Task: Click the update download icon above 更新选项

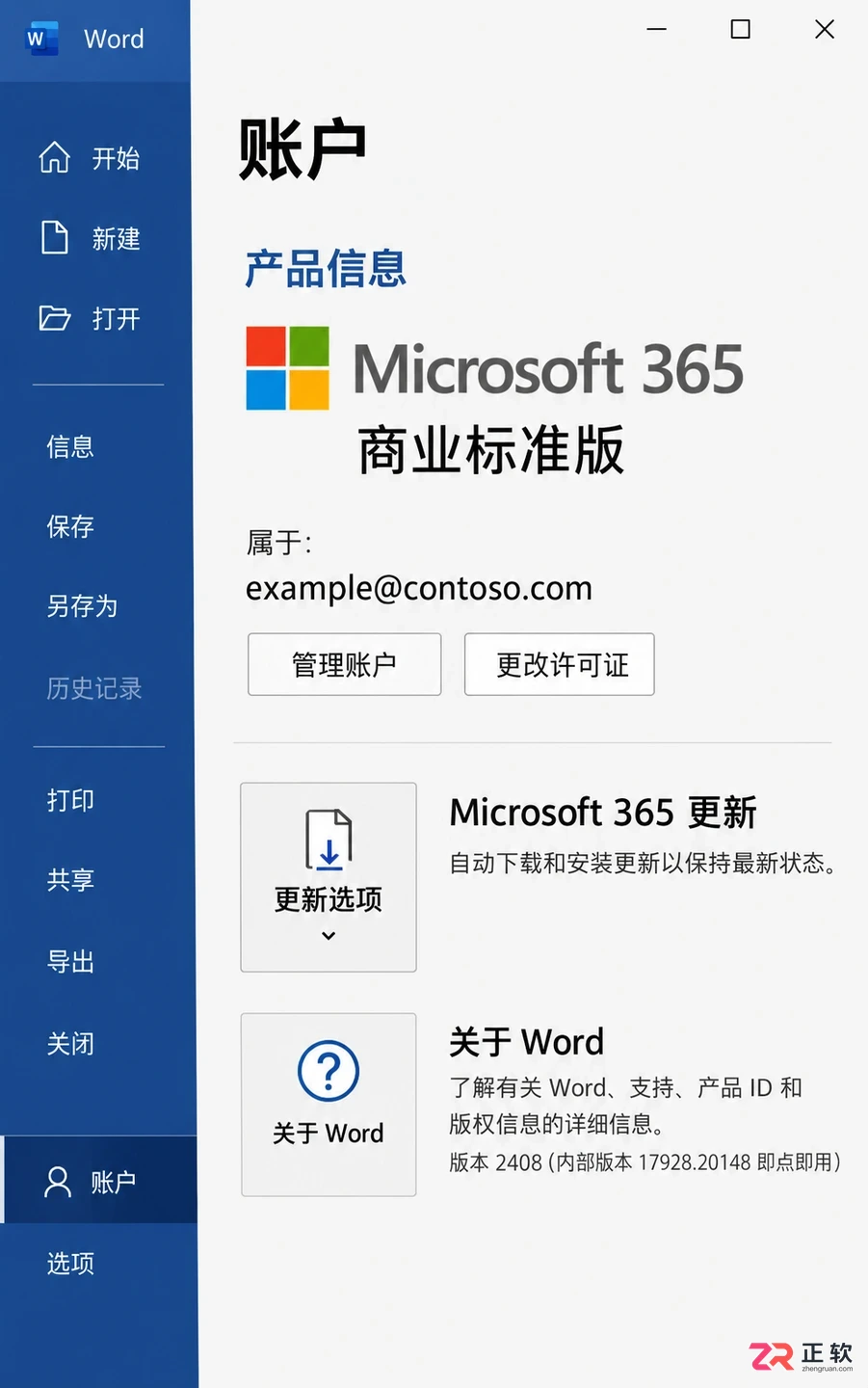Action: [329, 841]
